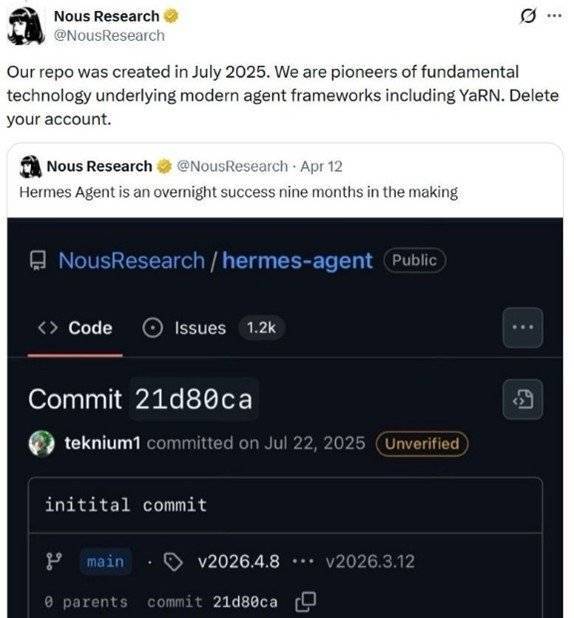
Task: Expand hidden tags between v2026.4.8 and v2026.3.12
Action: coord(302,561)
